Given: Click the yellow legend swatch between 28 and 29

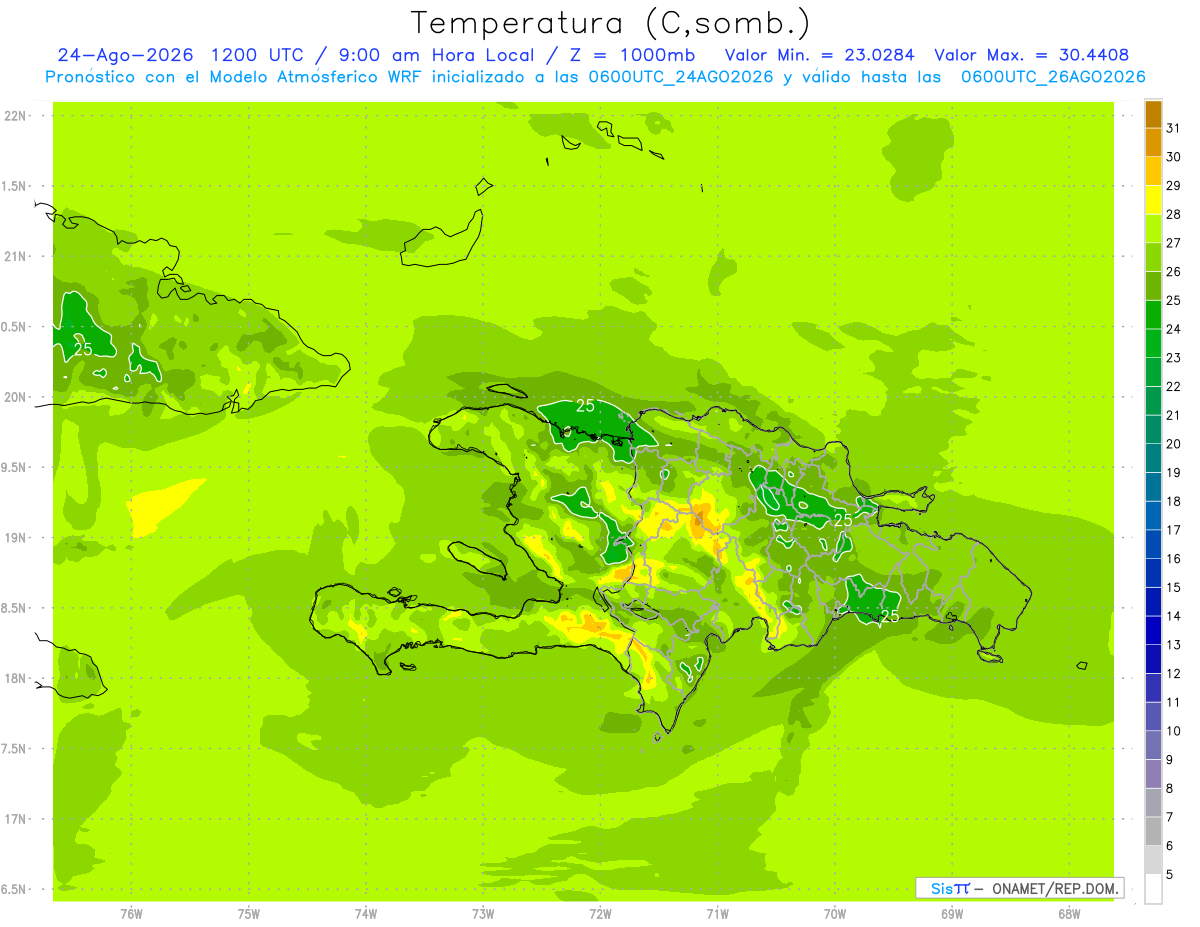Looking at the screenshot, I should point(1153,200).
